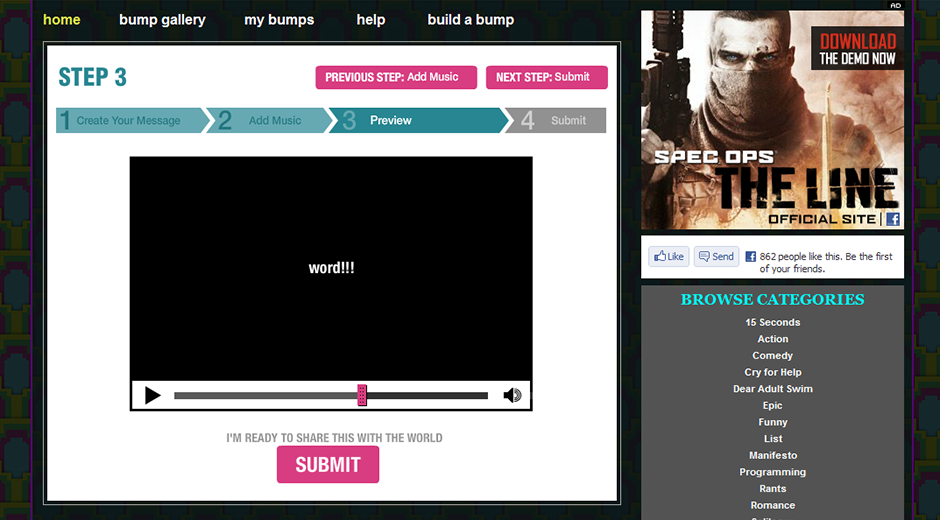
Task: Open the help page
Action: pyautogui.click(x=371, y=19)
